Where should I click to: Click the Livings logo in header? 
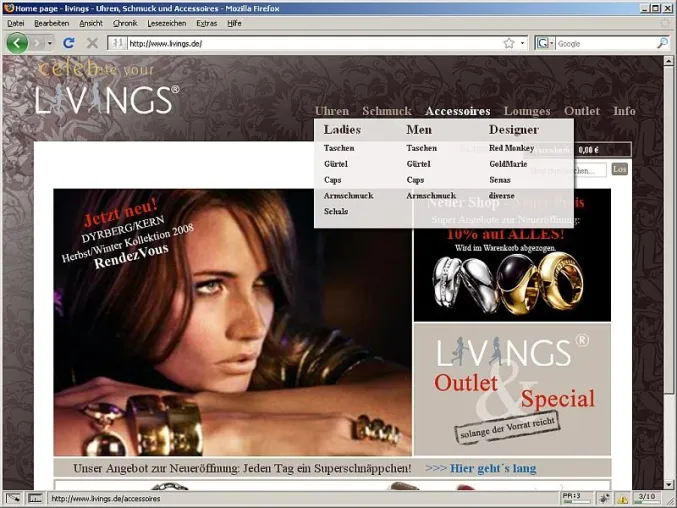tap(107, 98)
